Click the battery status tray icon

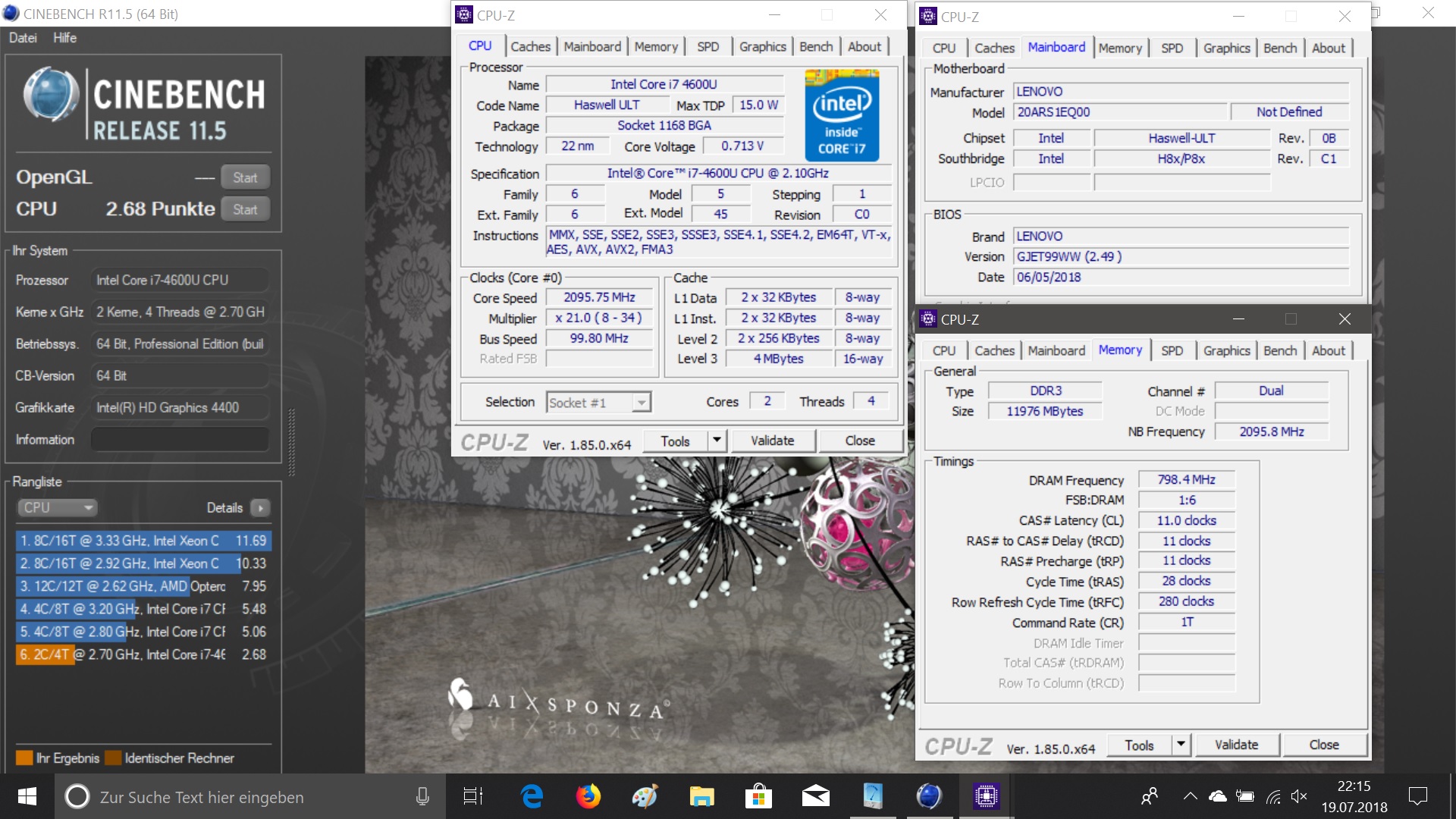1245,796
